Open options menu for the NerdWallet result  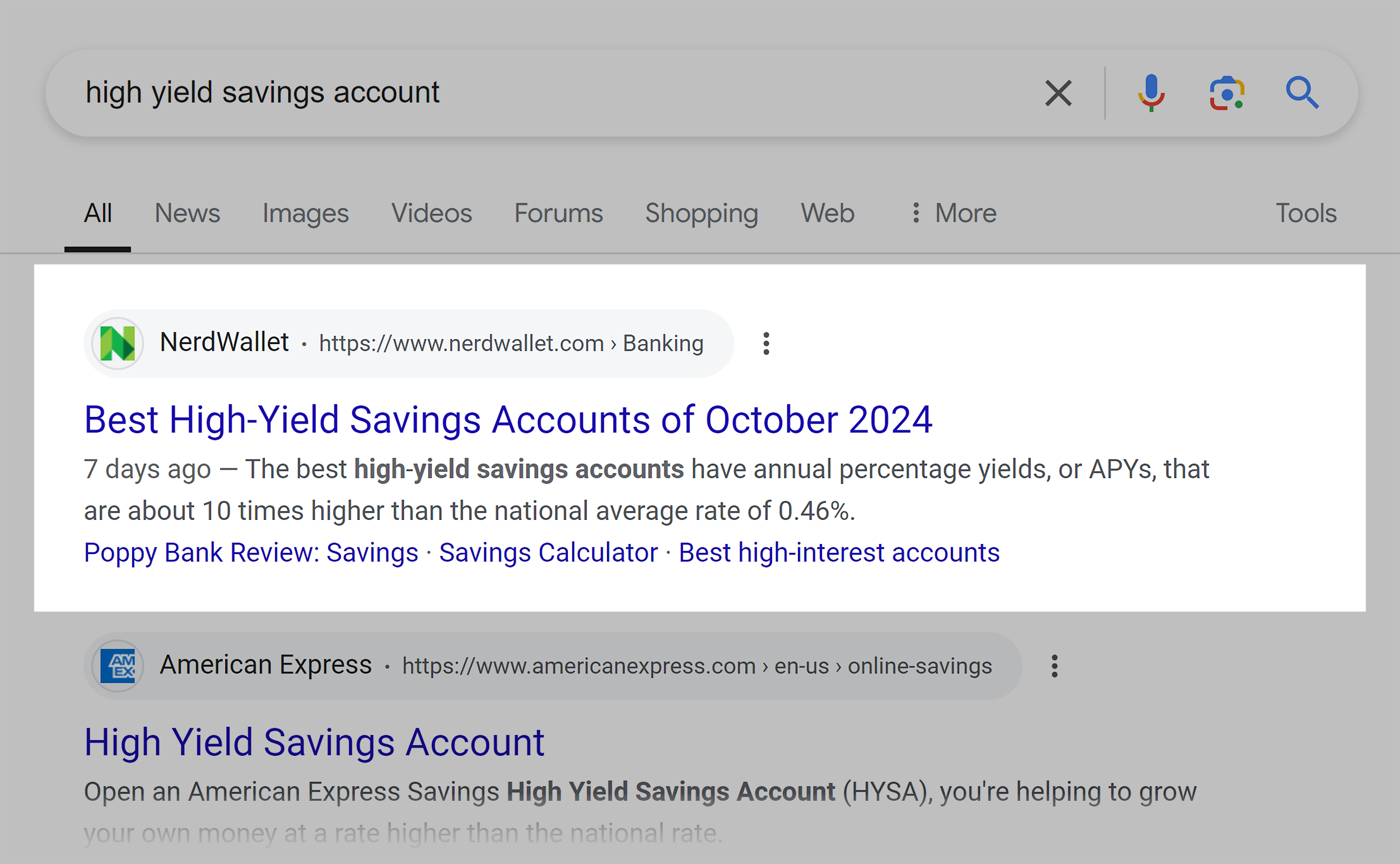pos(765,343)
